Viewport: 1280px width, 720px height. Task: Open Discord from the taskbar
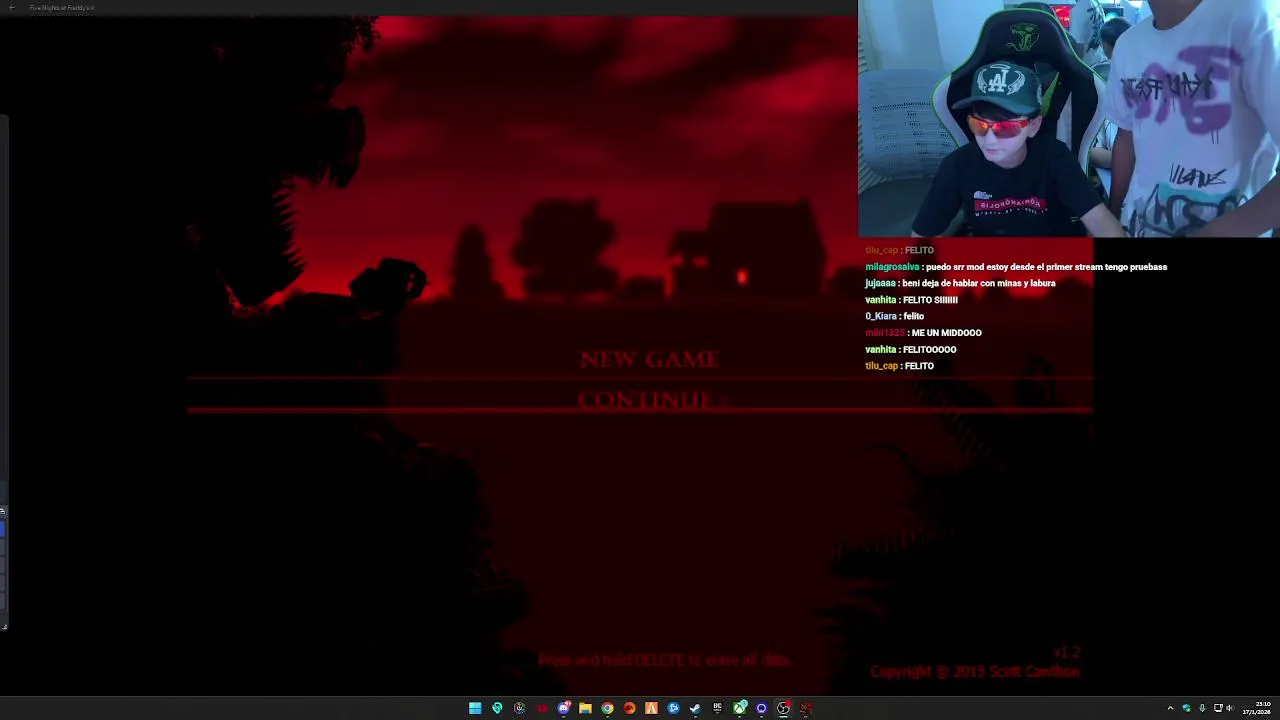(564, 708)
